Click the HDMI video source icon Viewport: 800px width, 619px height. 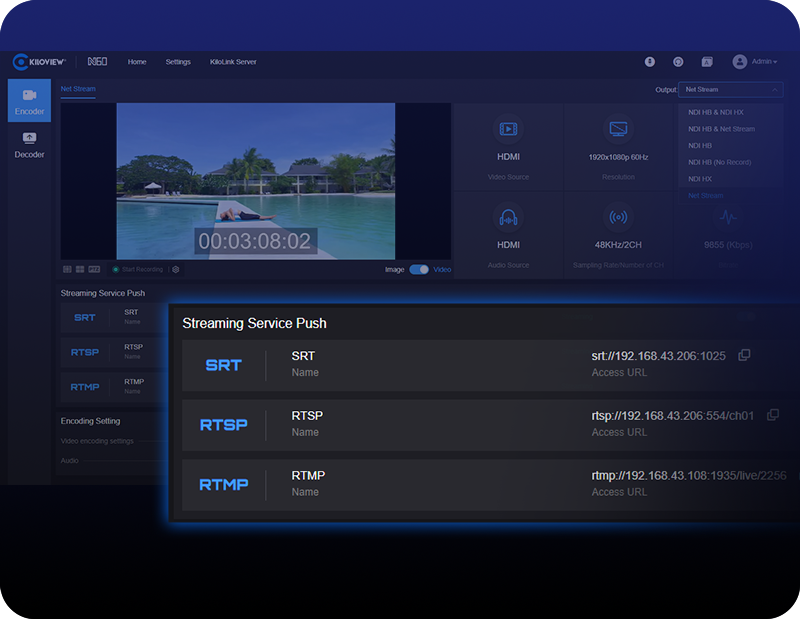tap(508, 129)
